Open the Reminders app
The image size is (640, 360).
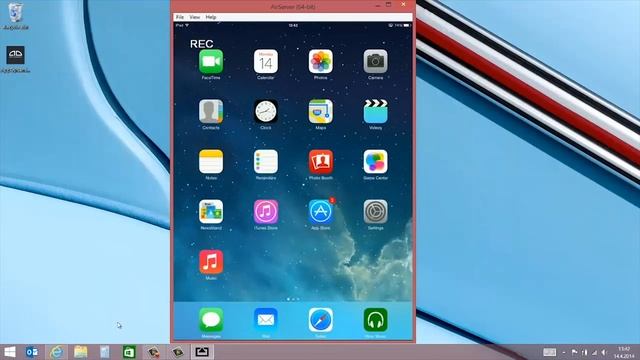[x=266, y=162]
